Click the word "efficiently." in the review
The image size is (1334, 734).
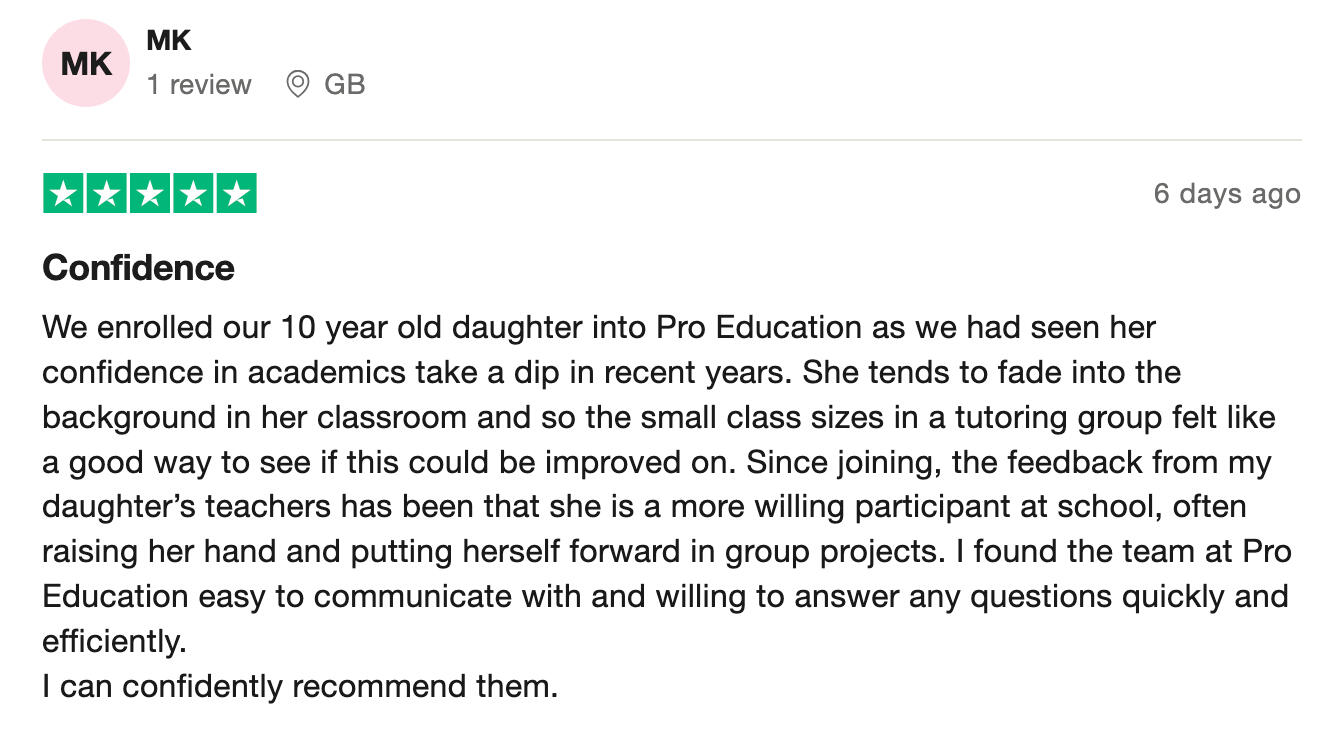click(x=114, y=642)
